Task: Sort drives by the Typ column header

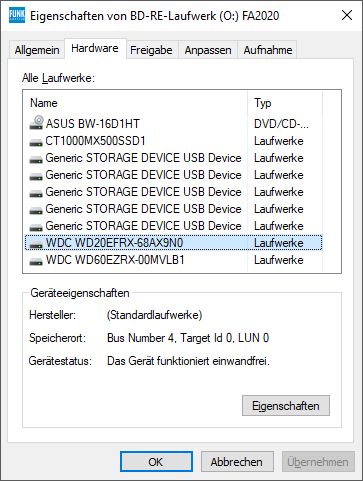Action: (x=285, y=102)
